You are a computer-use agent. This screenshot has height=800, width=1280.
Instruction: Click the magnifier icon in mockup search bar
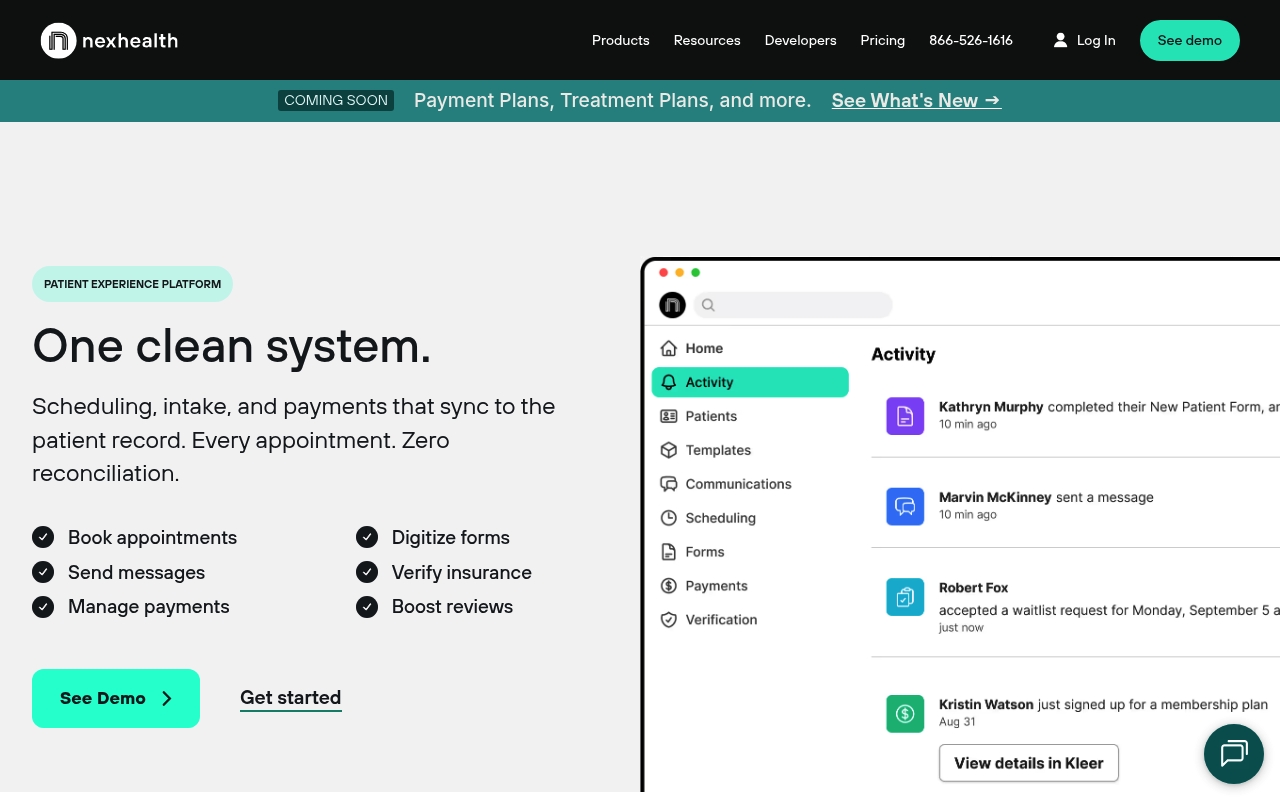pos(708,305)
